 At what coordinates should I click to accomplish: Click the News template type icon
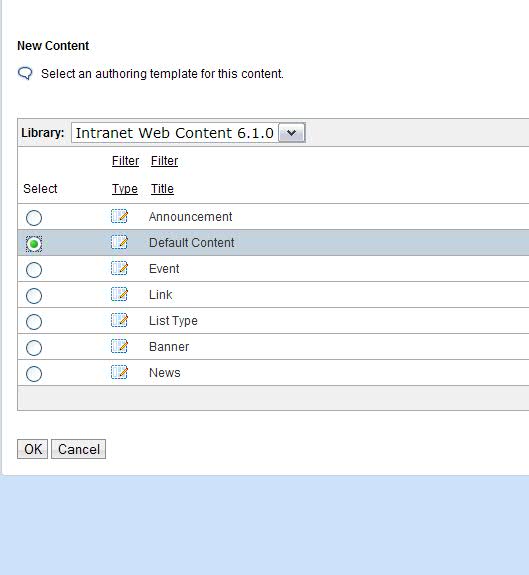pyautogui.click(x=119, y=373)
